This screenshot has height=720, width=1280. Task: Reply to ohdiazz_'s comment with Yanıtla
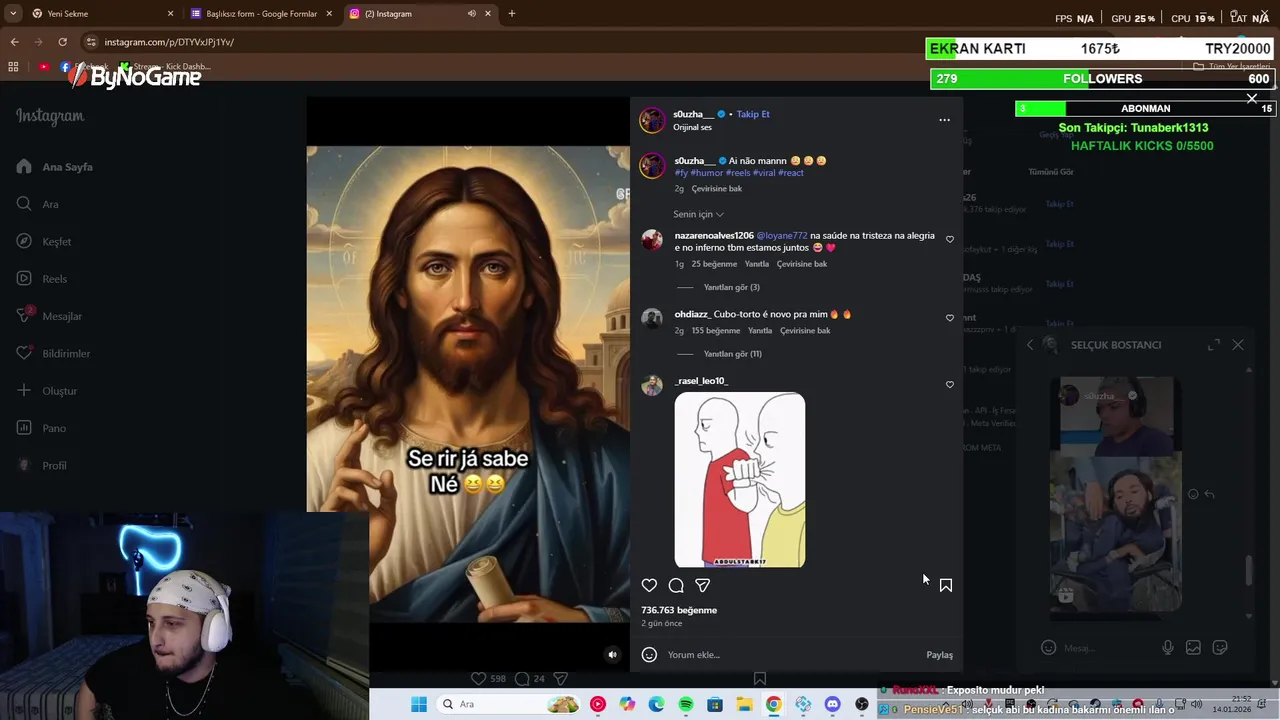(760, 331)
